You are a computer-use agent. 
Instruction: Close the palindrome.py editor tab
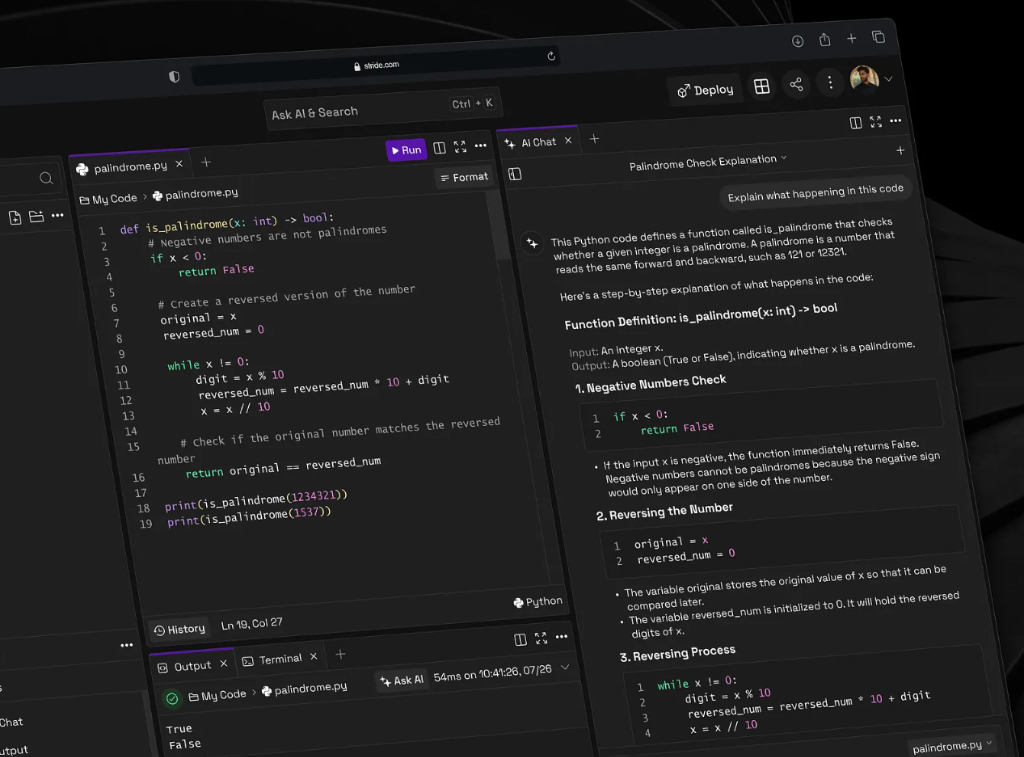point(179,164)
